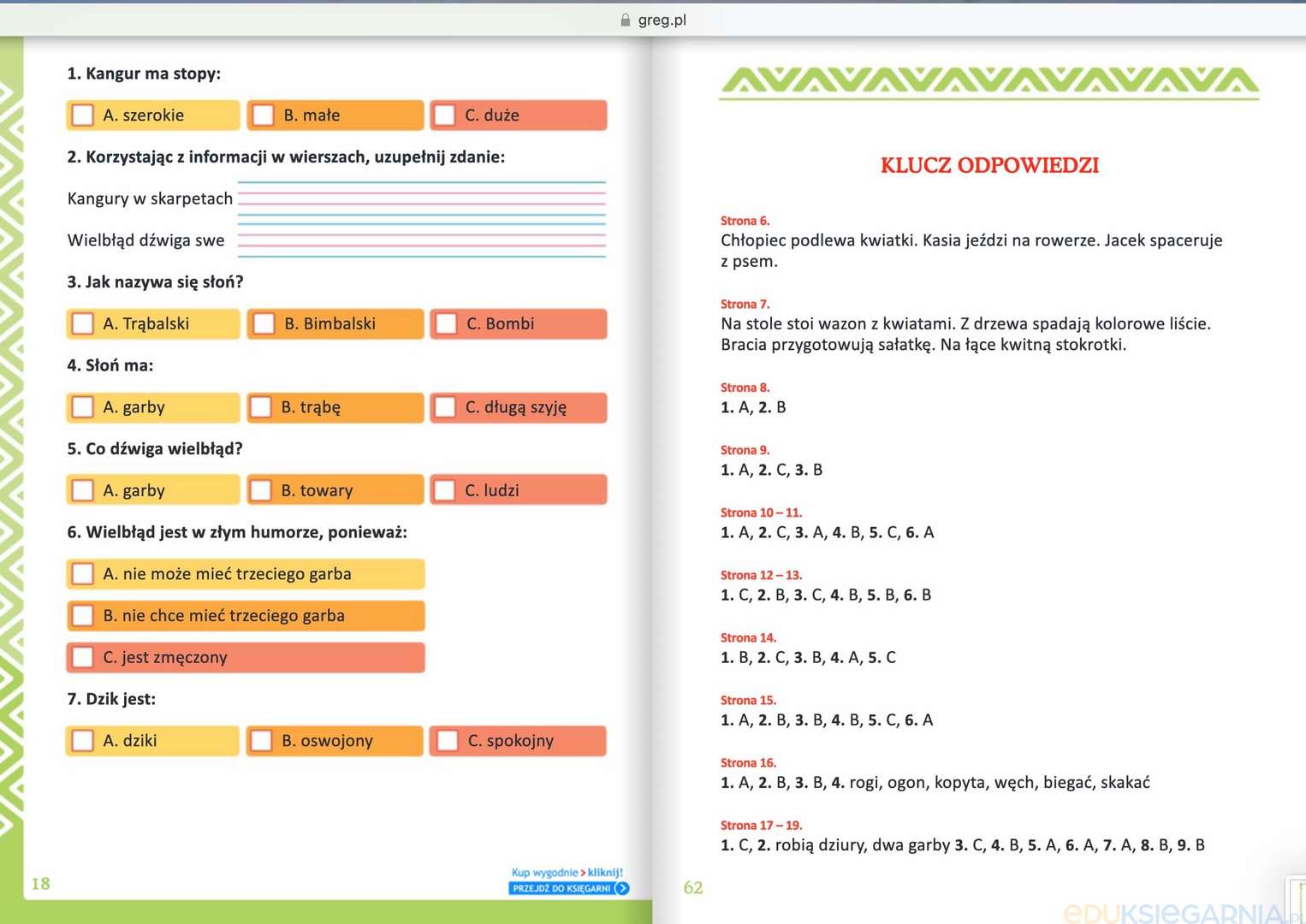Click the answer line '1. A, 2. C, 3. B'
This screenshot has height=924, width=1306.
(x=771, y=470)
